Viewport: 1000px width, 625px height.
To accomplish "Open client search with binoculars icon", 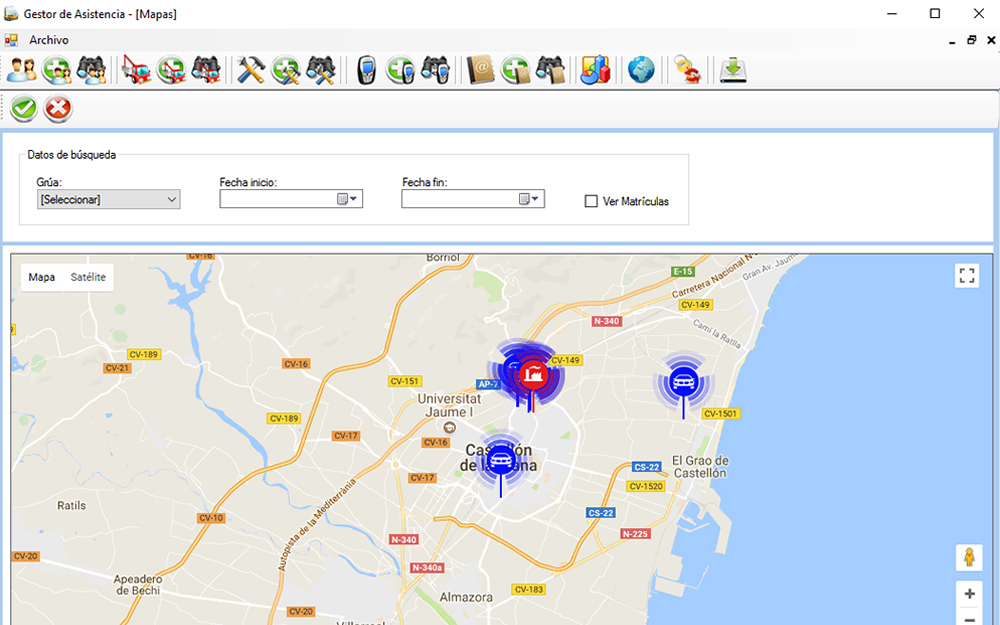I will [x=91, y=70].
